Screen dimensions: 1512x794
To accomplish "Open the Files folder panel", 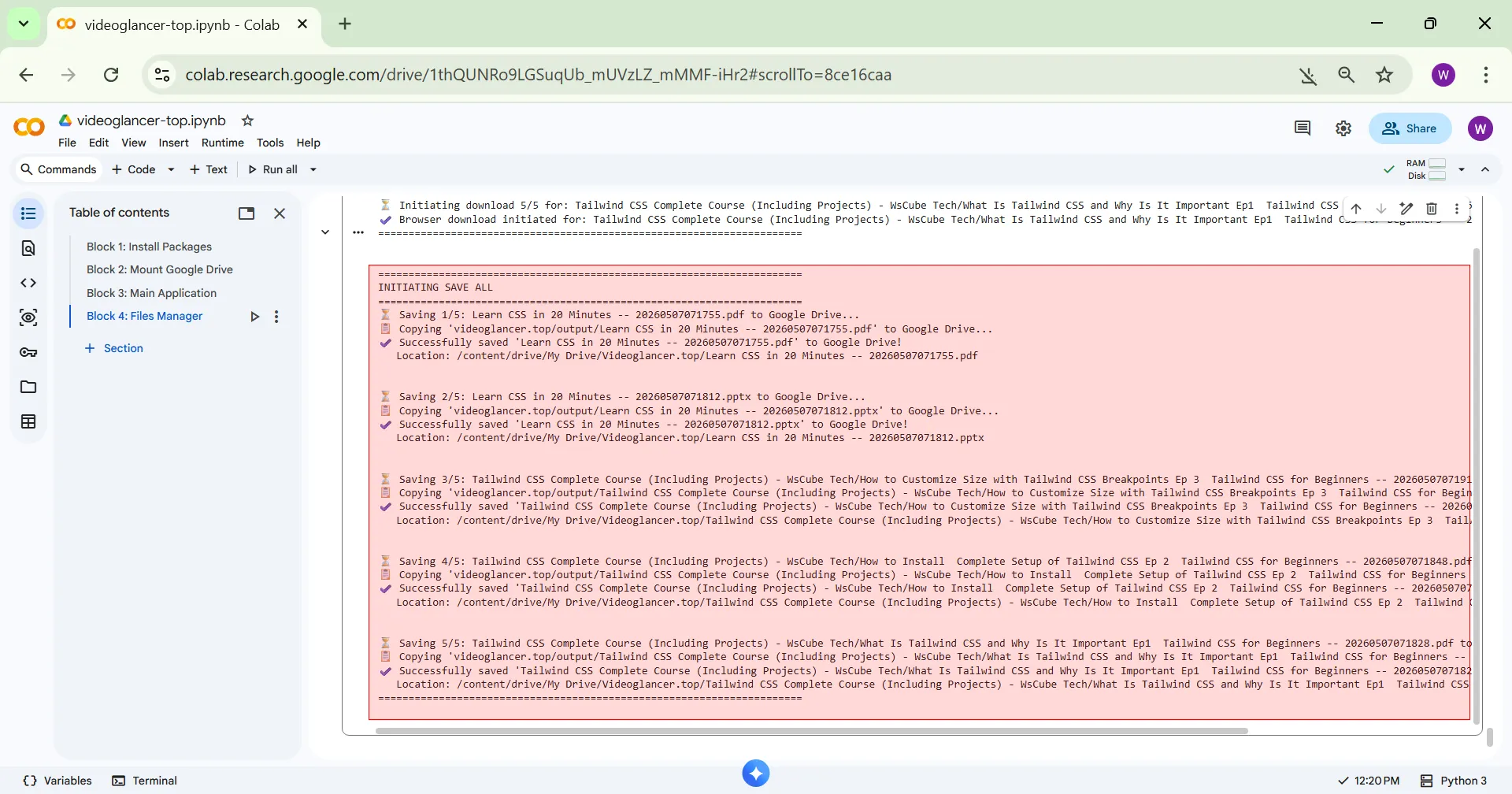I will click(28, 387).
